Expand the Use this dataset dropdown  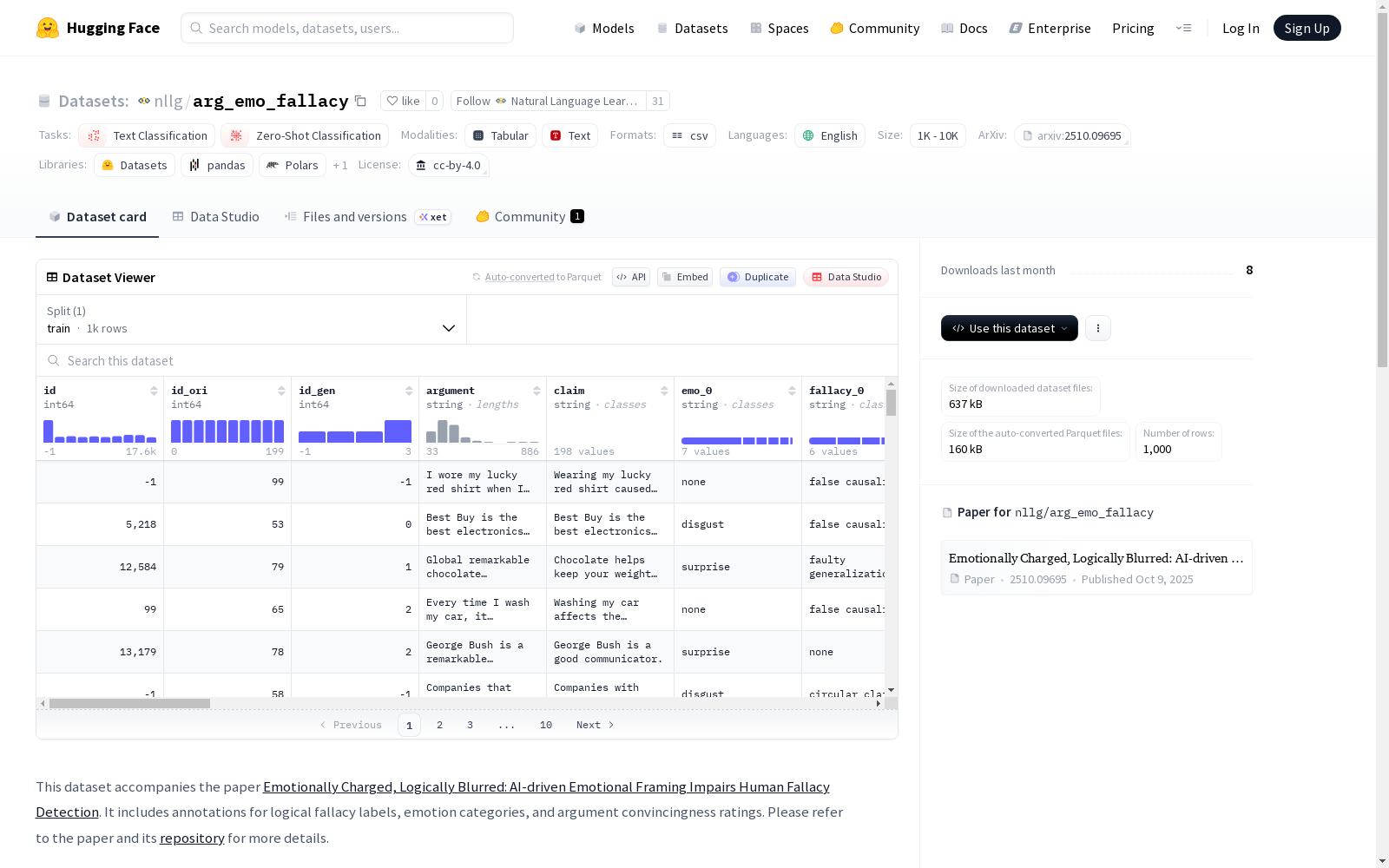[x=1010, y=328]
